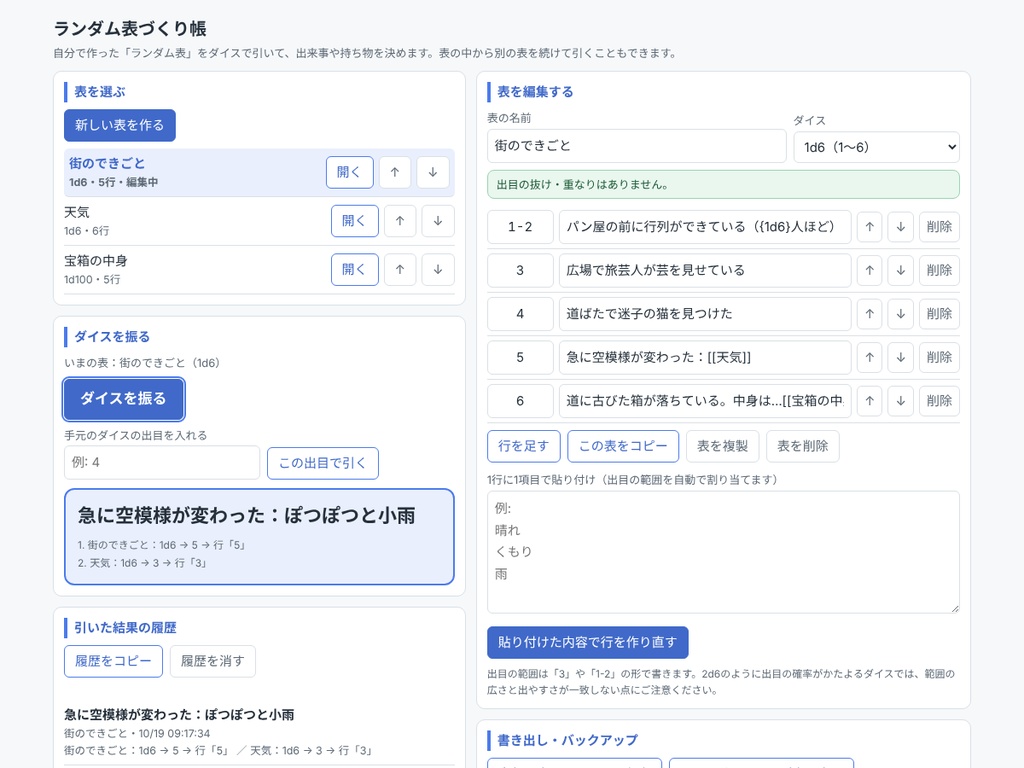Move 天気 table down in list

tap(438, 221)
